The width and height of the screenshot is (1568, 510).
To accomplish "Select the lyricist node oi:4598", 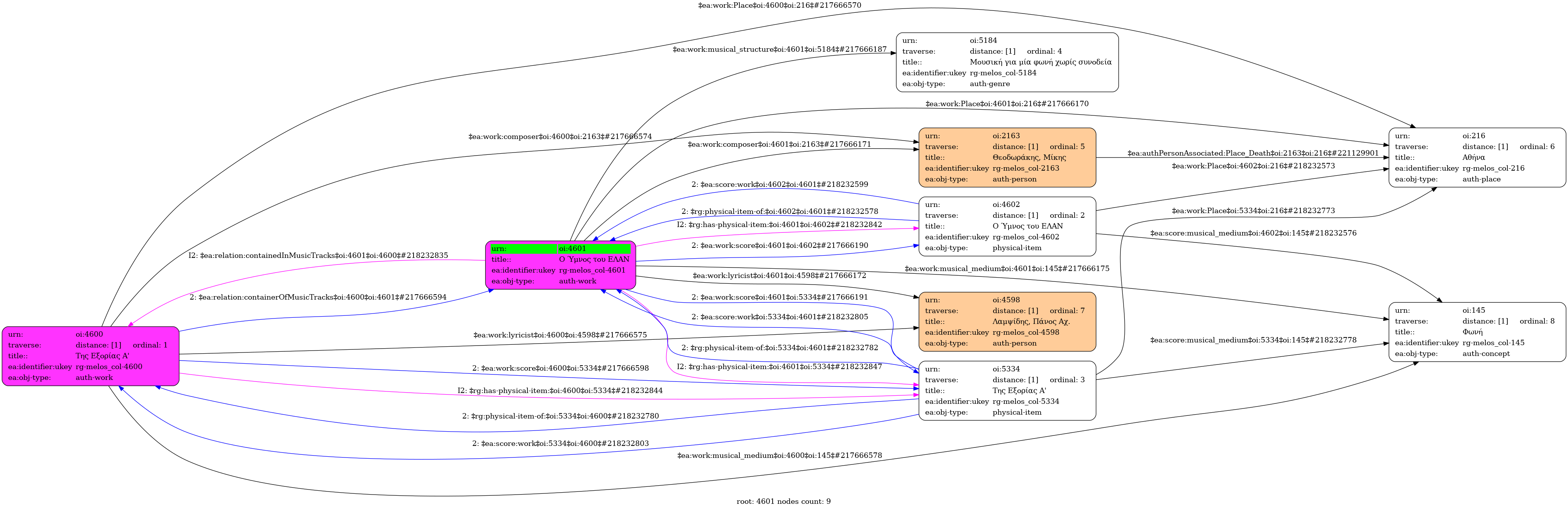I will 1007,322.
